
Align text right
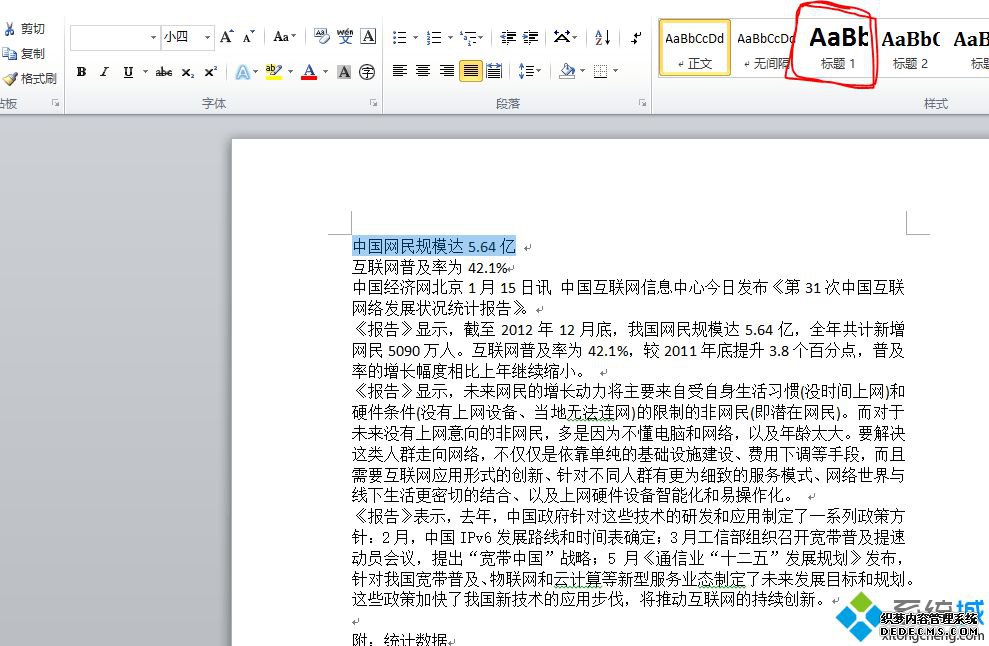(447, 71)
